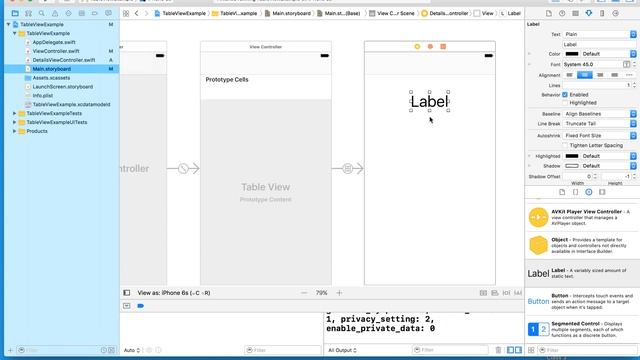Screen dimensions: 640x360
Task: Open the All Output console dropdown
Action: 342,350
